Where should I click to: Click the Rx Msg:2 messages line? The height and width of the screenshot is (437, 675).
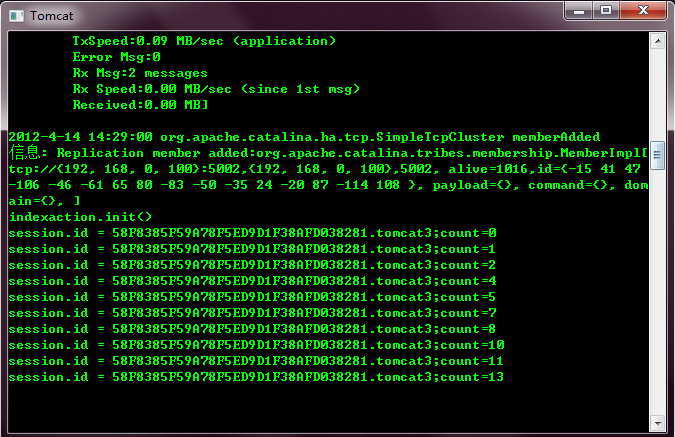140,73
